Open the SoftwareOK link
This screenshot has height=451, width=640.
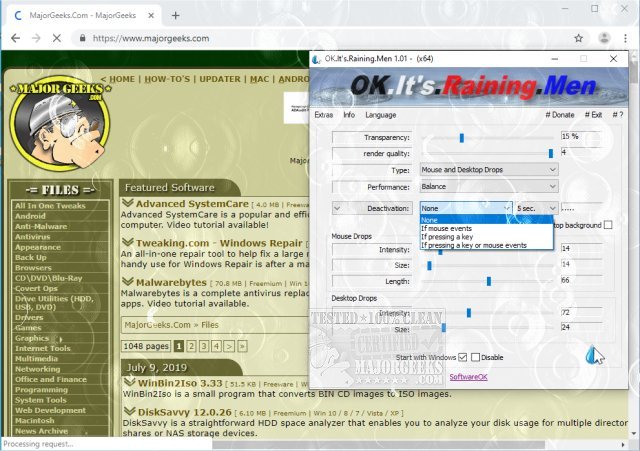[x=468, y=377]
